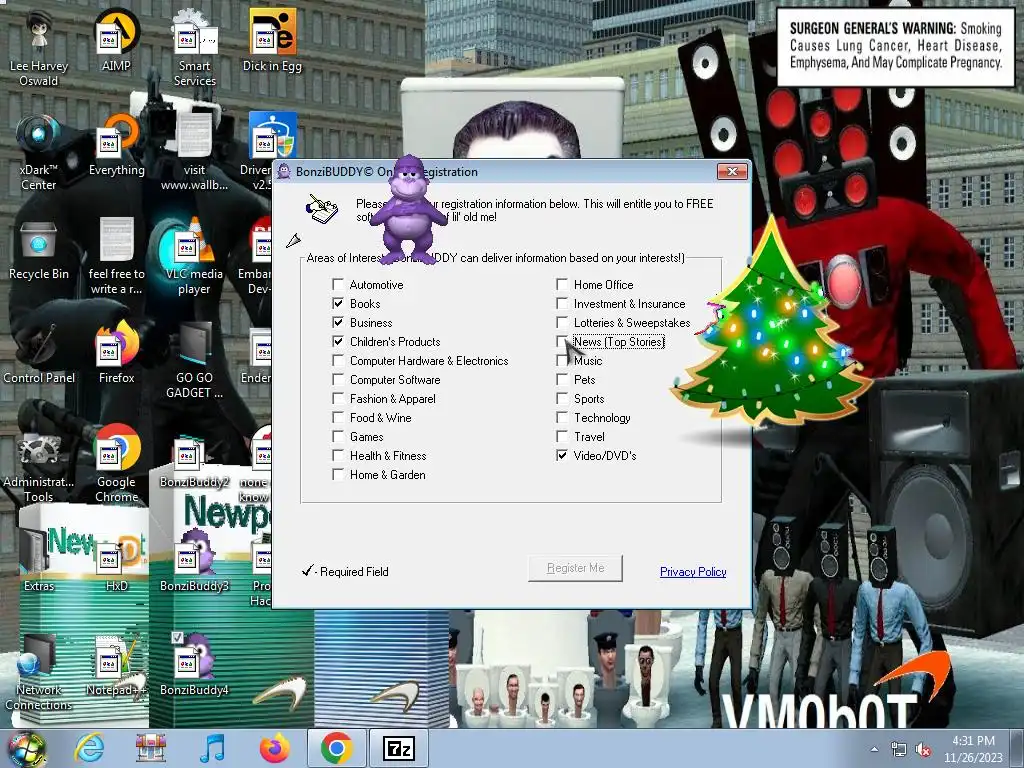Launch Internet Explorer from the taskbar
The image size is (1024, 768).
pos(88,749)
